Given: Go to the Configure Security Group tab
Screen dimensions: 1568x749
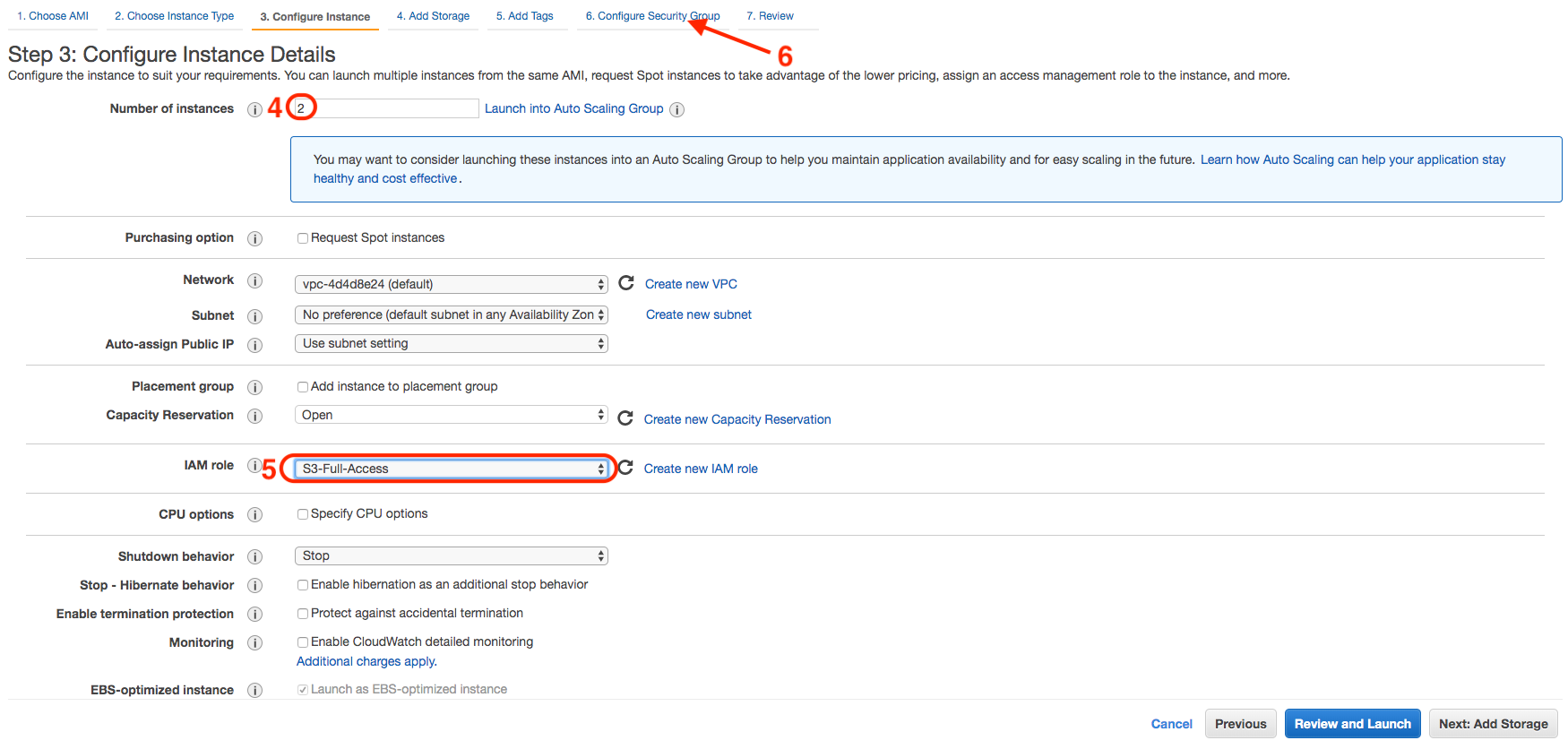Looking at the screenshot, I should 652,16.
